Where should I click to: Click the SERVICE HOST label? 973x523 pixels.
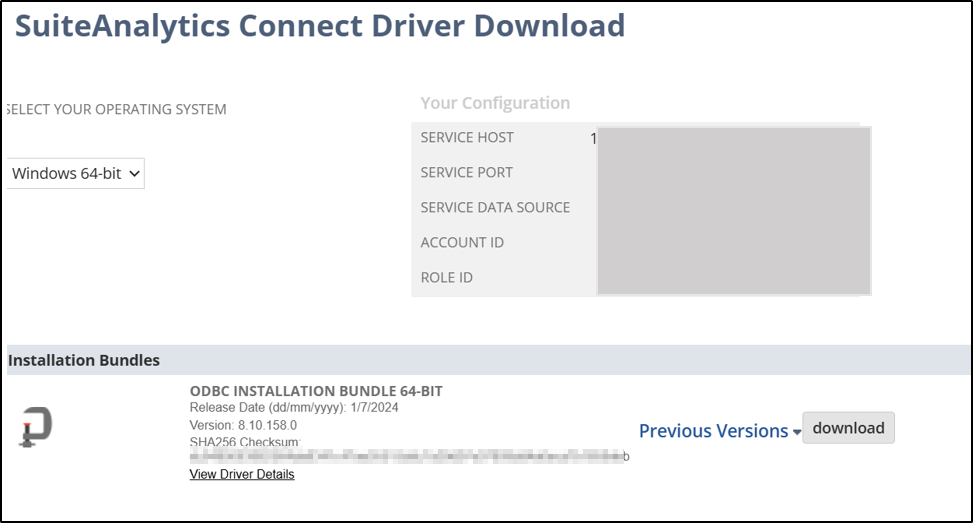(467, 138)
